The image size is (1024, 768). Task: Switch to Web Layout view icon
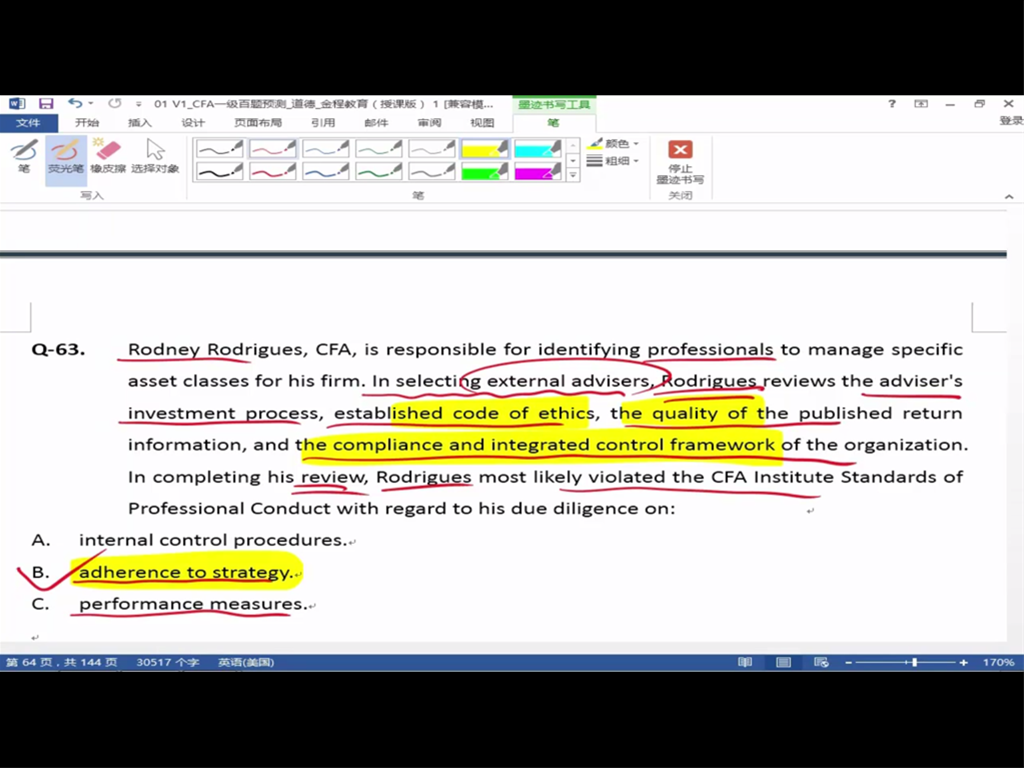point(821,662)
